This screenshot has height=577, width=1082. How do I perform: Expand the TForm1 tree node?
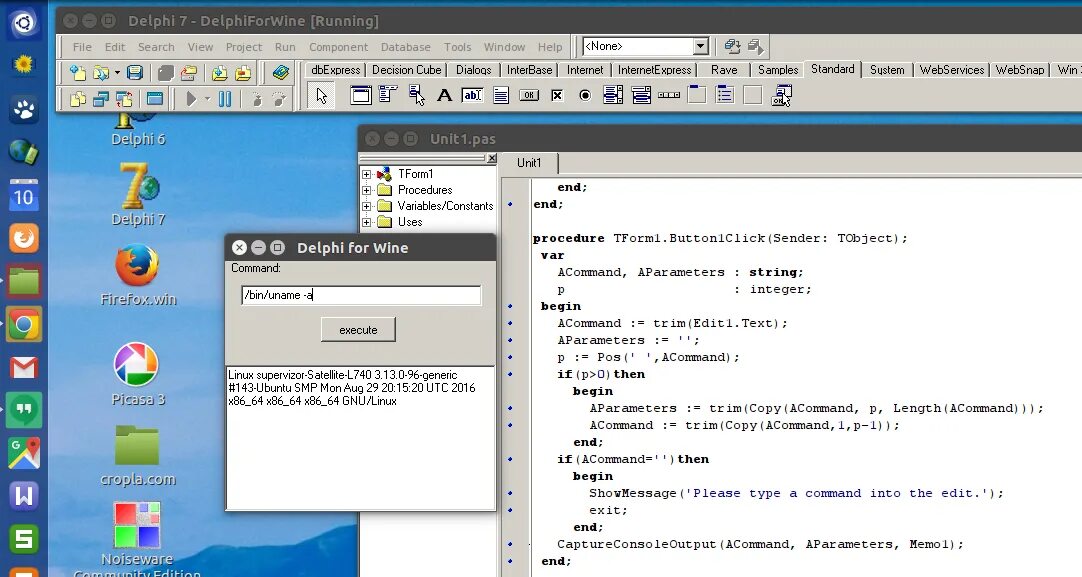click(x=366, y=174)
